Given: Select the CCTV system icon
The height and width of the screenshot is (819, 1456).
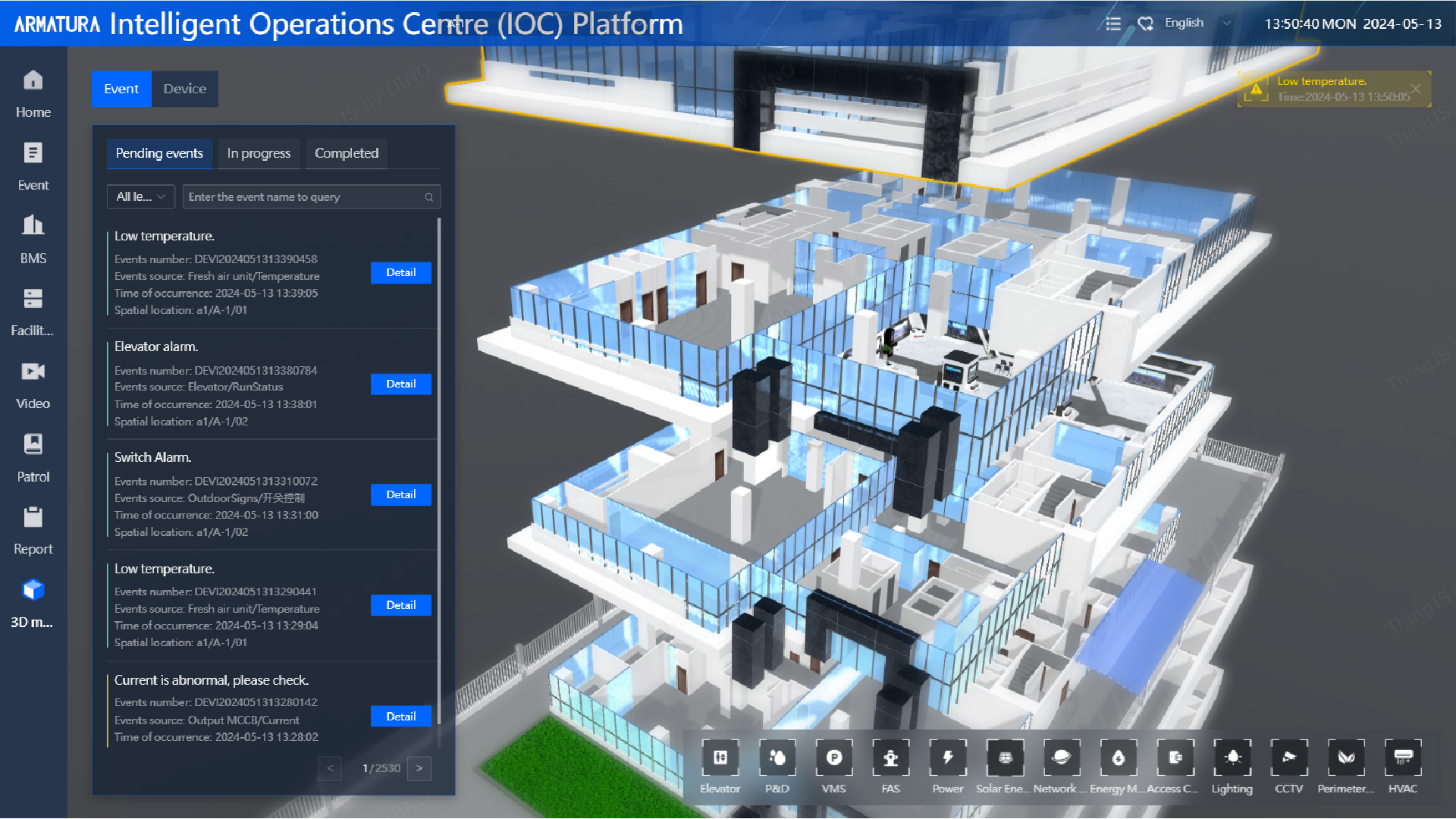Looking at the screenshot, I should pos(1288,758).
